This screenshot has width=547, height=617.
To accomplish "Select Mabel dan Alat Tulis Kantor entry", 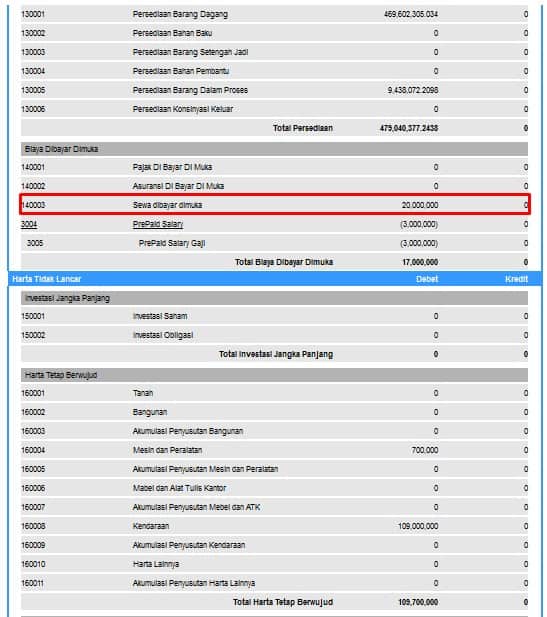I will (x=179, y=488).
